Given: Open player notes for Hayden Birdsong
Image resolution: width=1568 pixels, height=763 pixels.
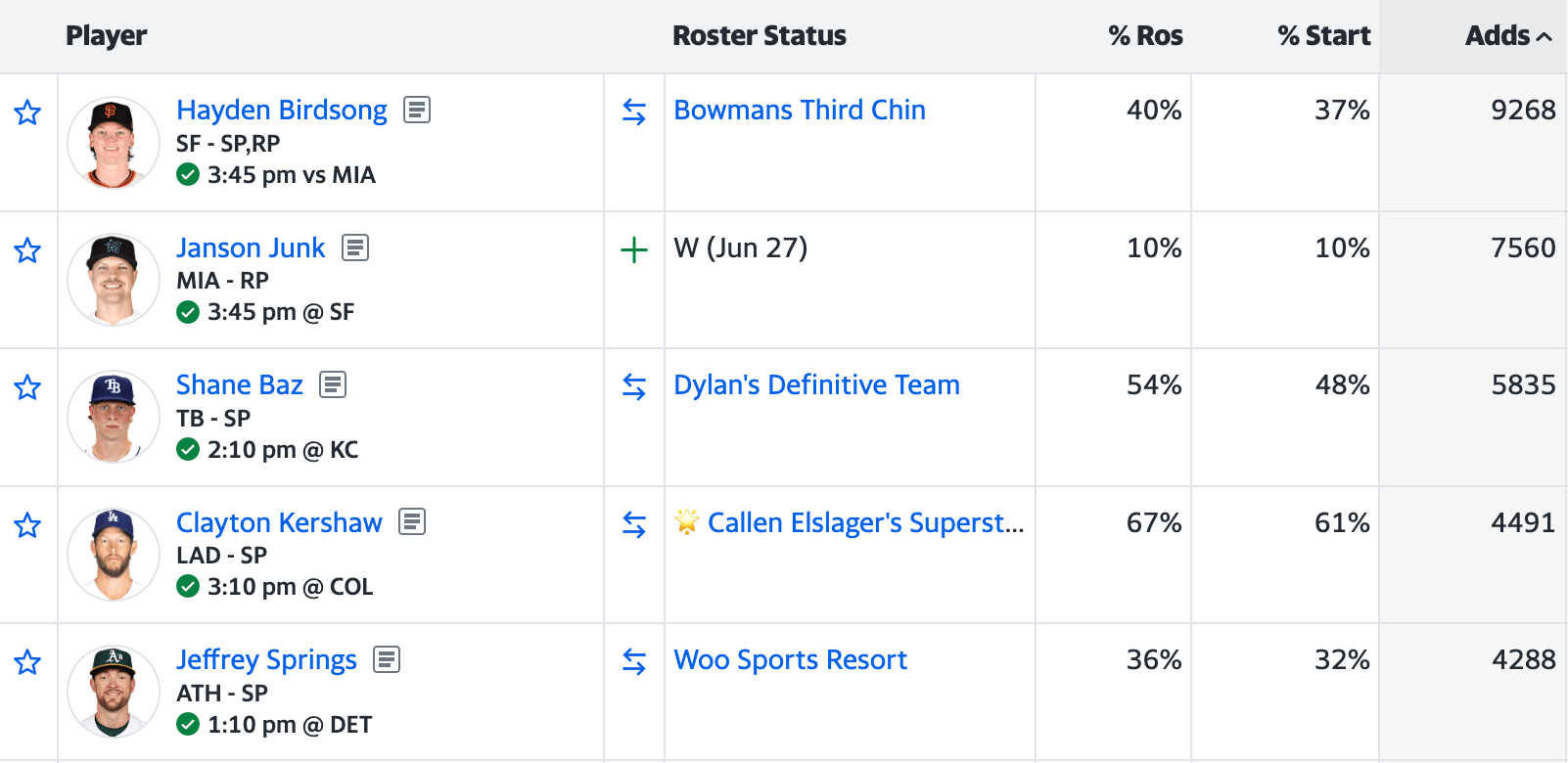Looking at the screenshot, I should [x=417, y=110].
